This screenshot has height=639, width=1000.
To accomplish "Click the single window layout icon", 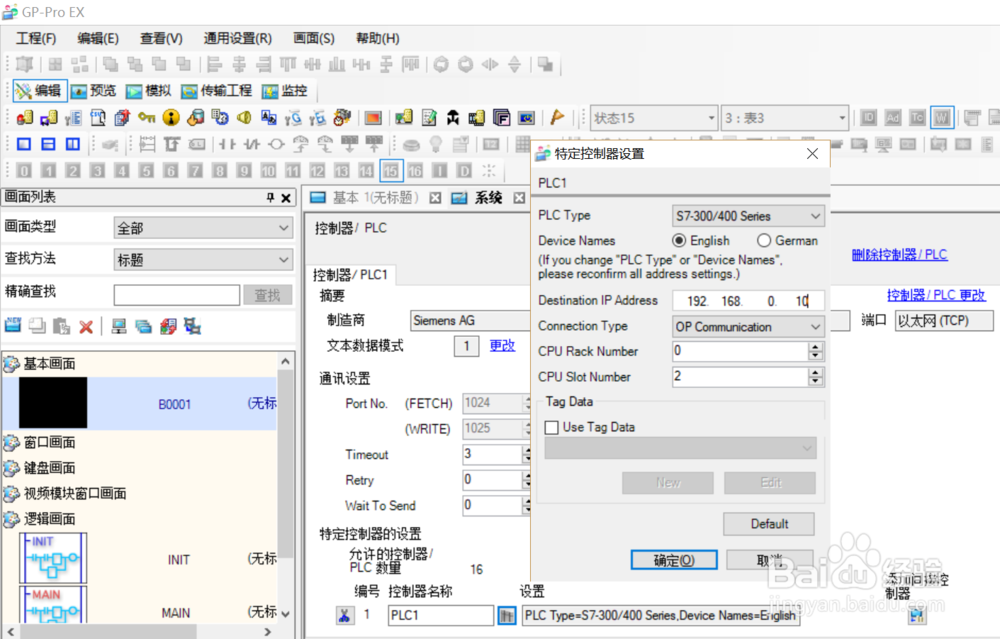I will point(24,144).
